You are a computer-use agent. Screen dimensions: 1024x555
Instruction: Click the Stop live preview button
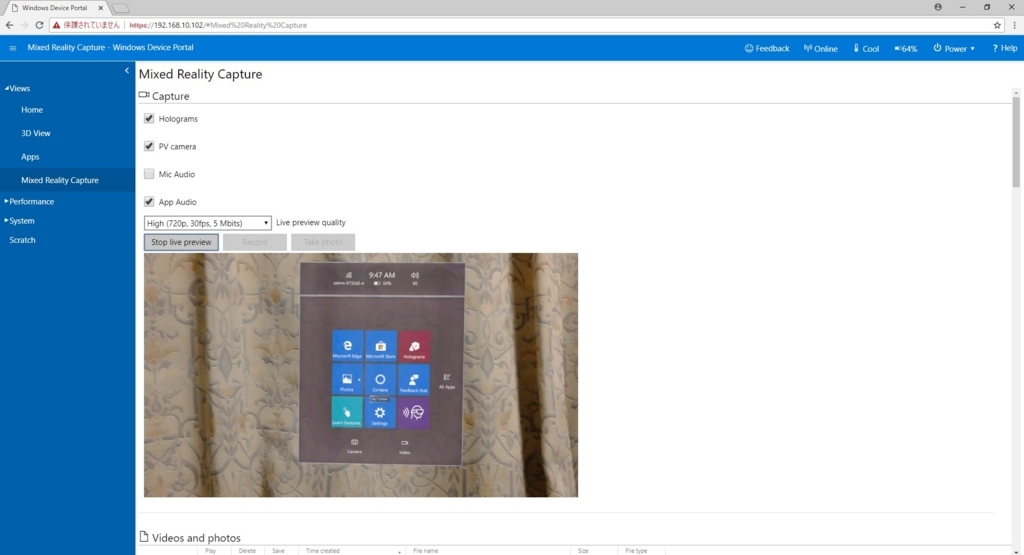182,242
